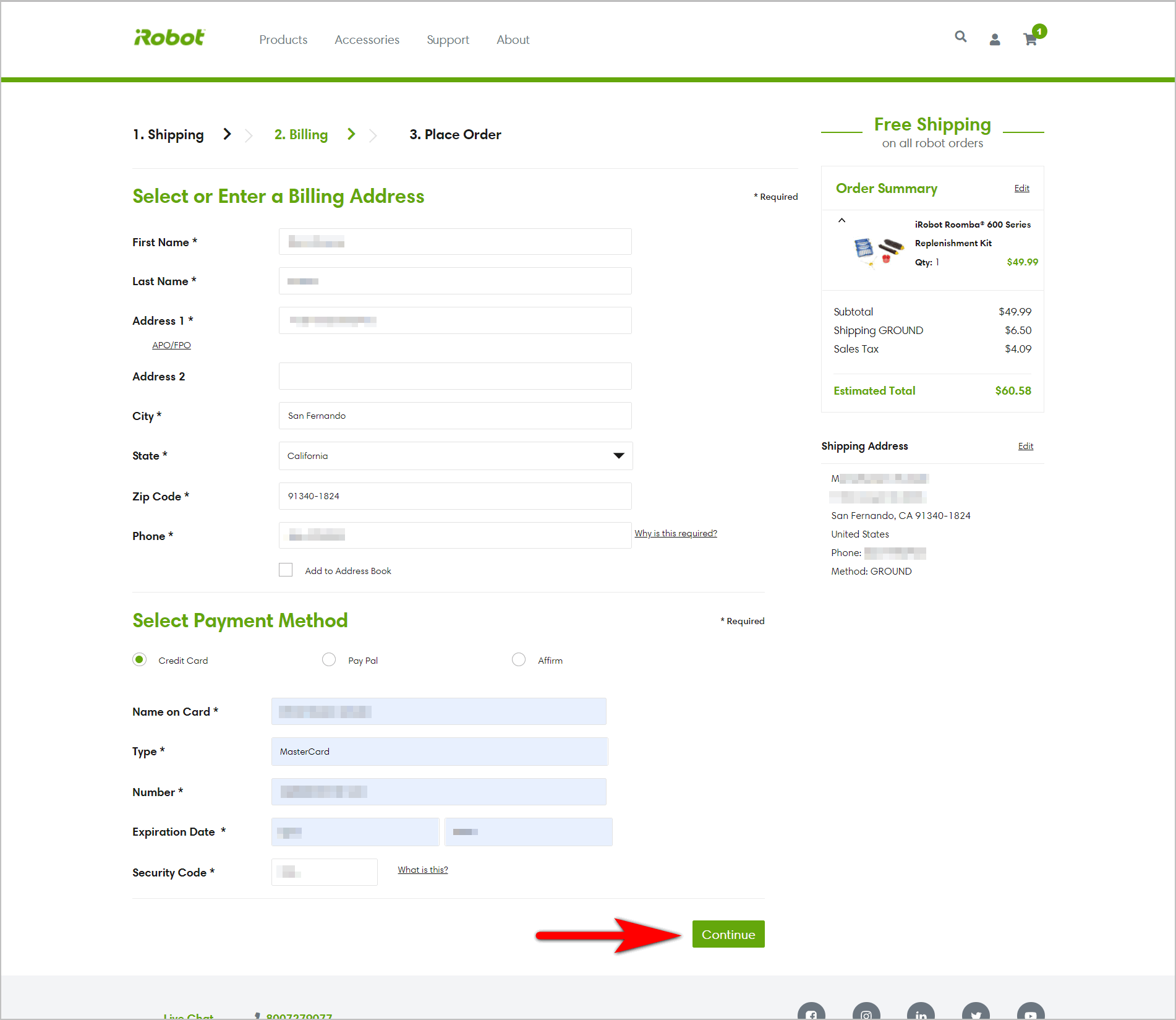The image size is (1176, 1020).
Task: Click the green Continue button
Action: 728,934
